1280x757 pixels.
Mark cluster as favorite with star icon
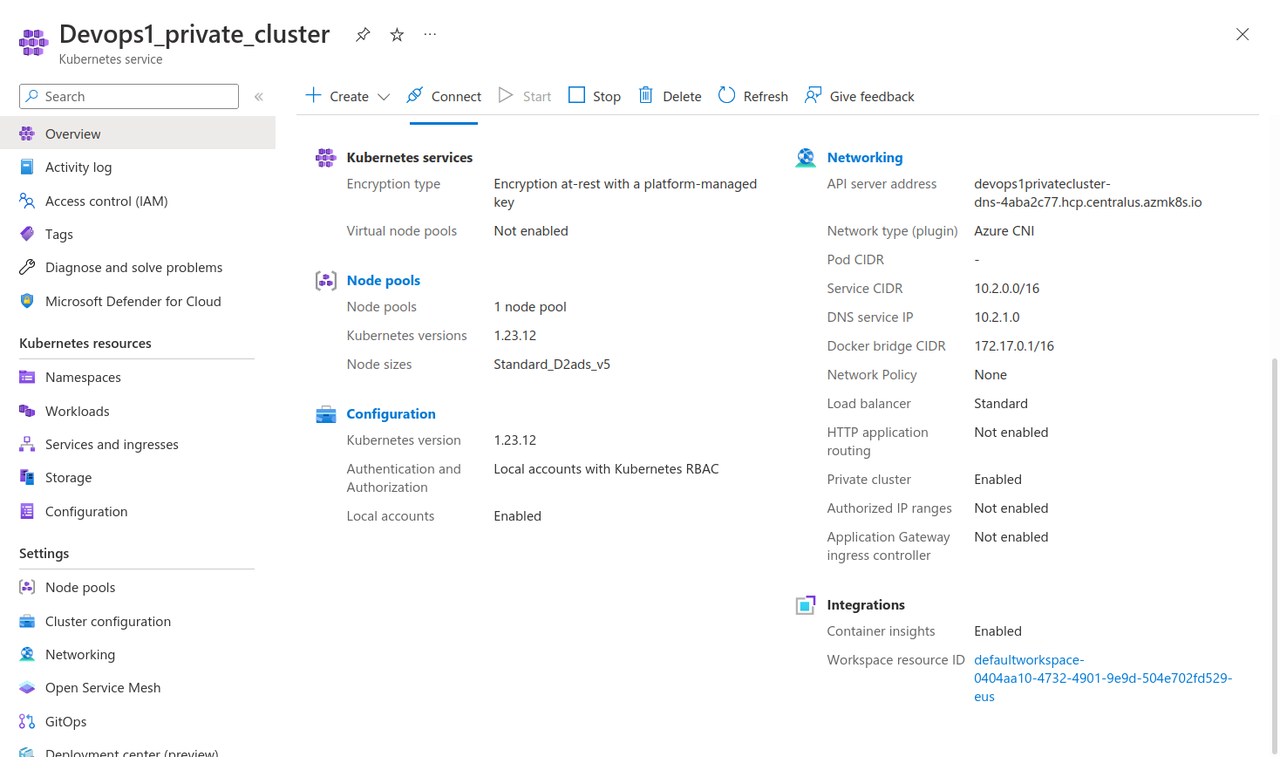[x=397, y=34]
